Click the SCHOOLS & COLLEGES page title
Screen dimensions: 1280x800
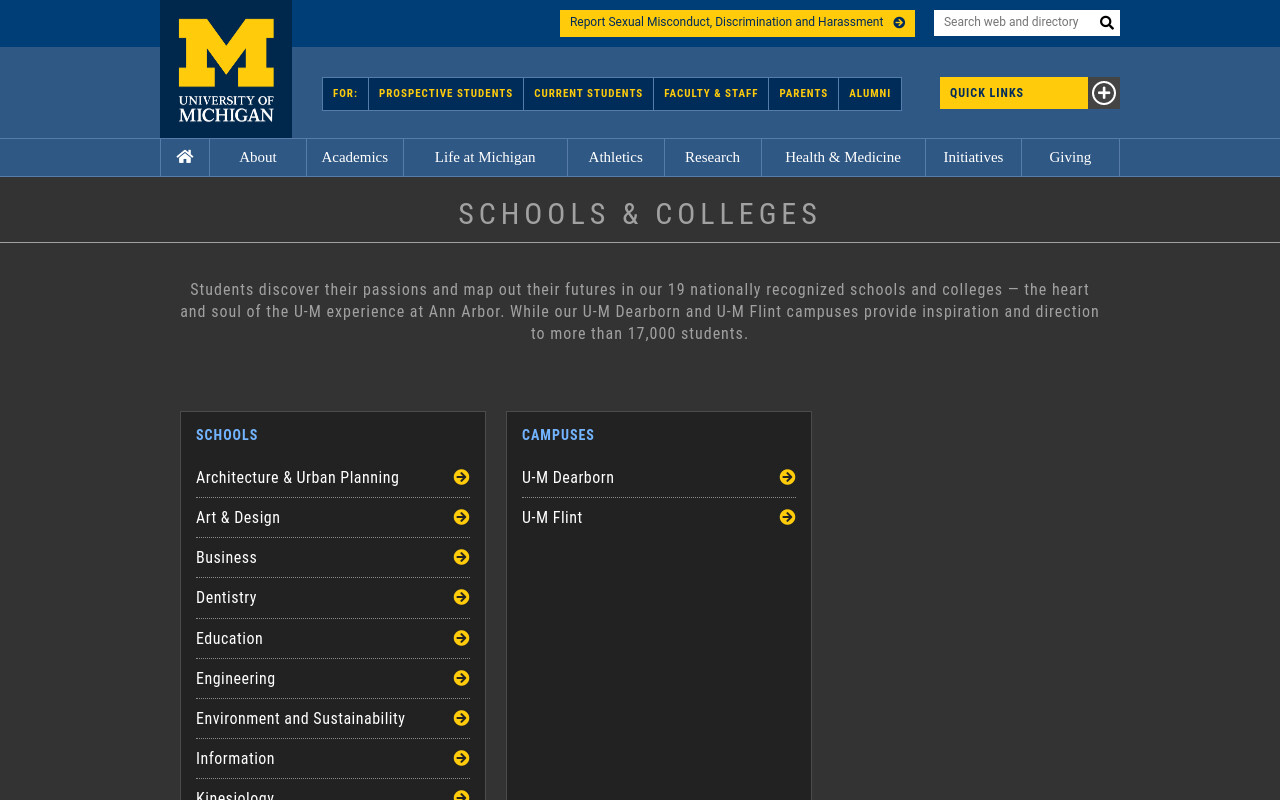click(640, 214)
